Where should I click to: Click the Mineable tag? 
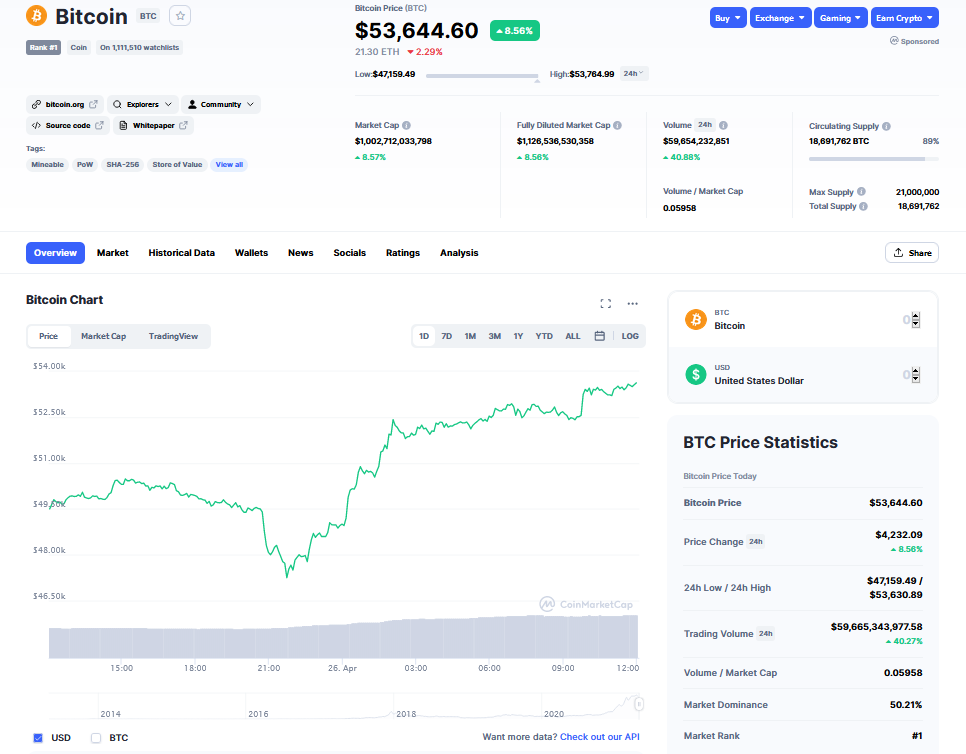point(47,164)
